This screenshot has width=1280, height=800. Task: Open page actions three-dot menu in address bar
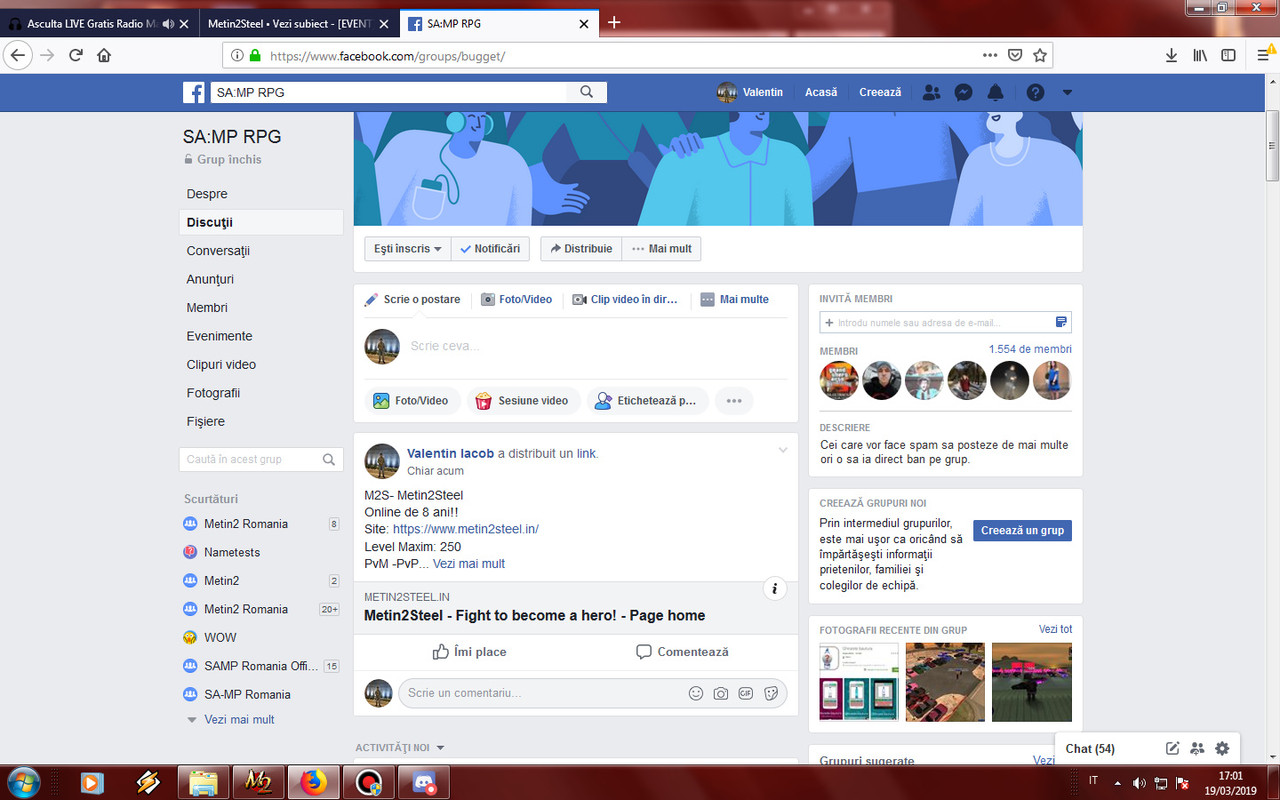pyautogui.click(x=990, y=55)
